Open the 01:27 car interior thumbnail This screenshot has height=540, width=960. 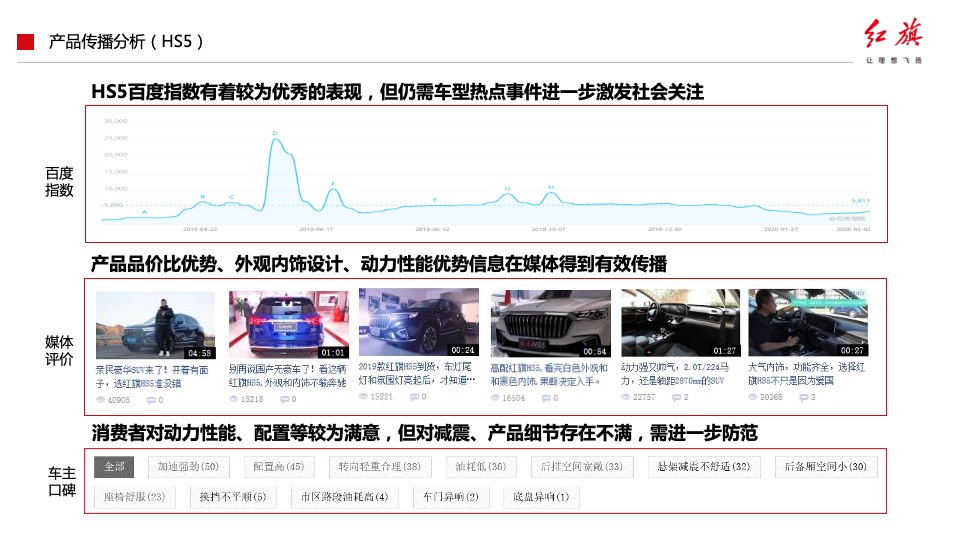tap(681, 323)
